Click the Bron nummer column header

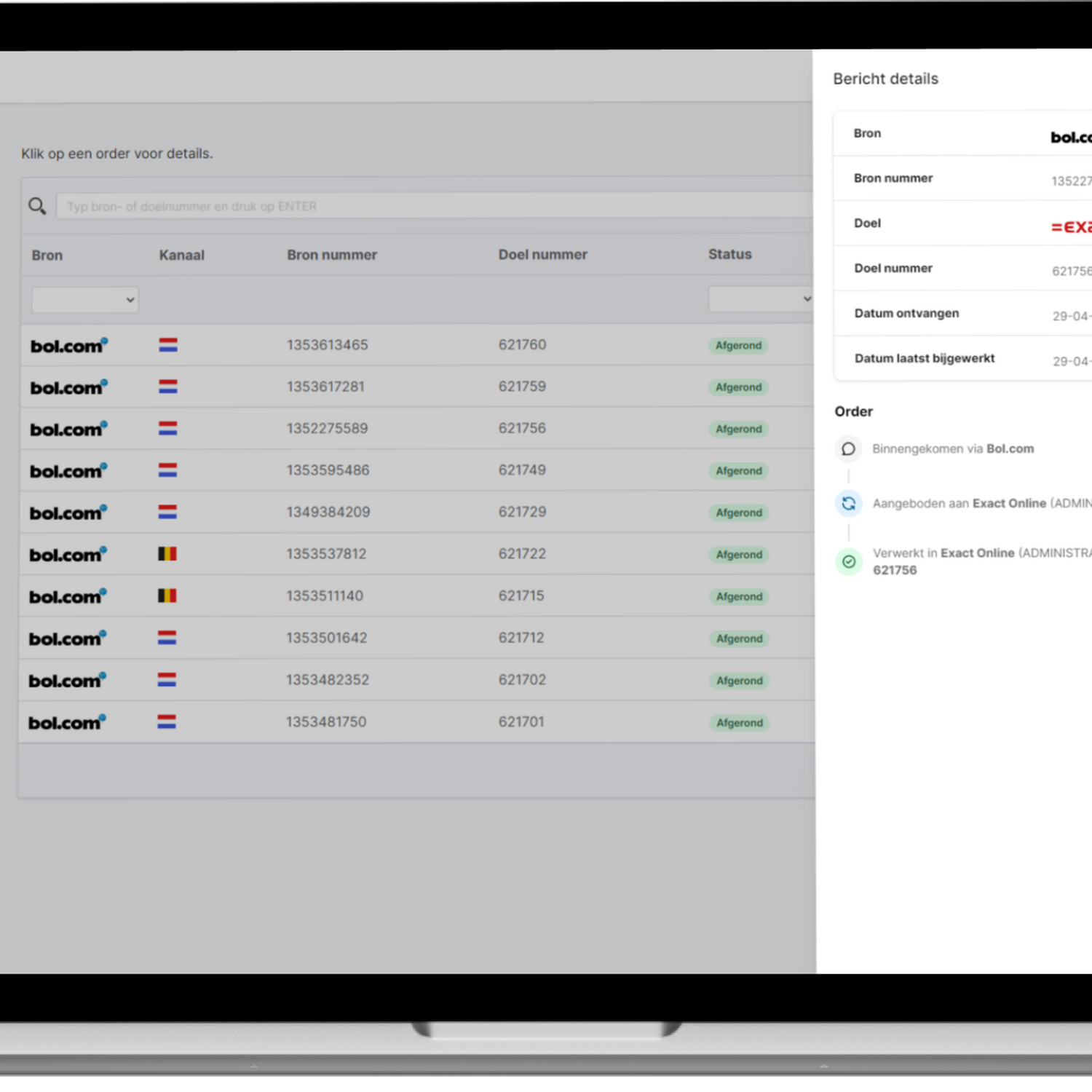pos(332,255)
